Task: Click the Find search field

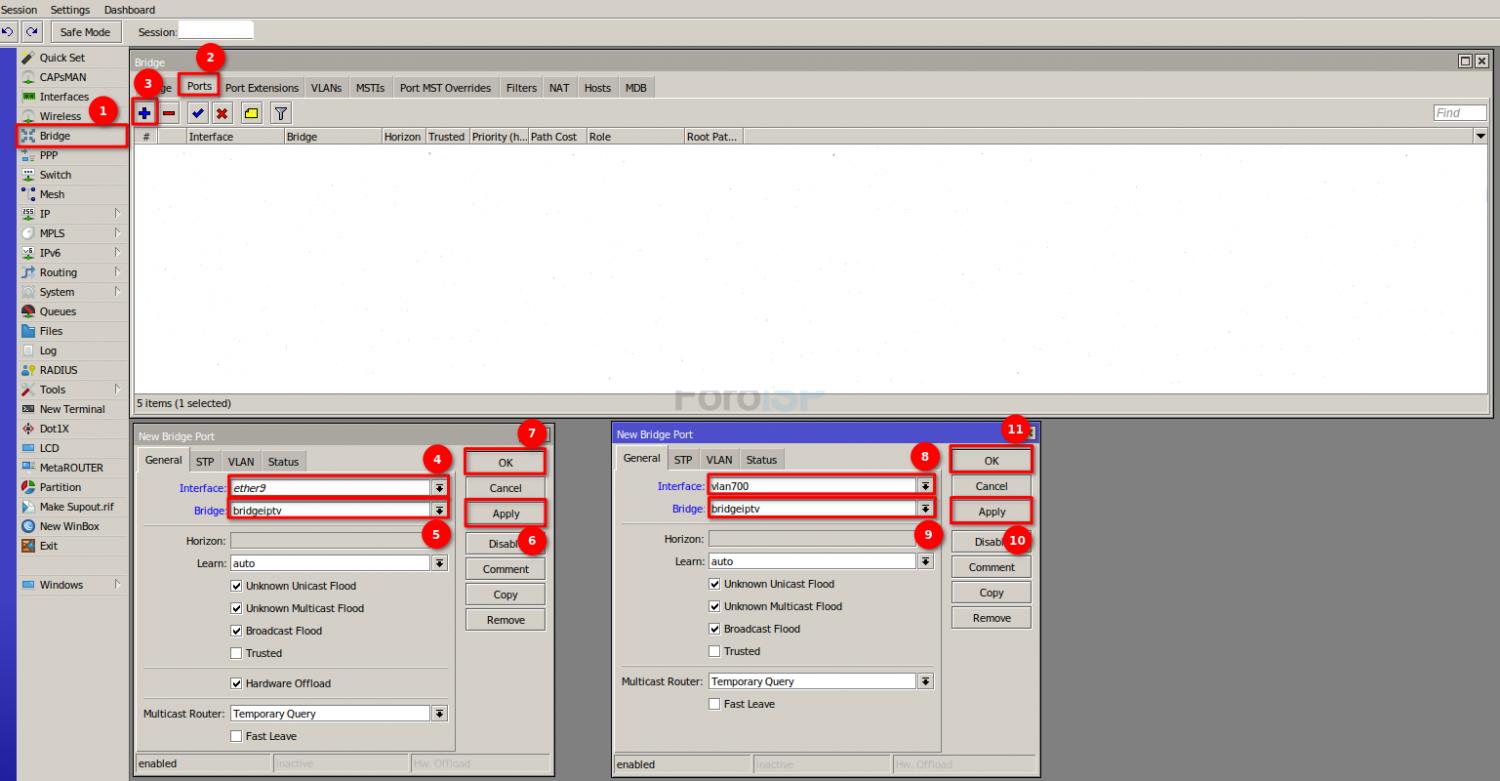Action: pyautogui.click(x=1459, y=113)
